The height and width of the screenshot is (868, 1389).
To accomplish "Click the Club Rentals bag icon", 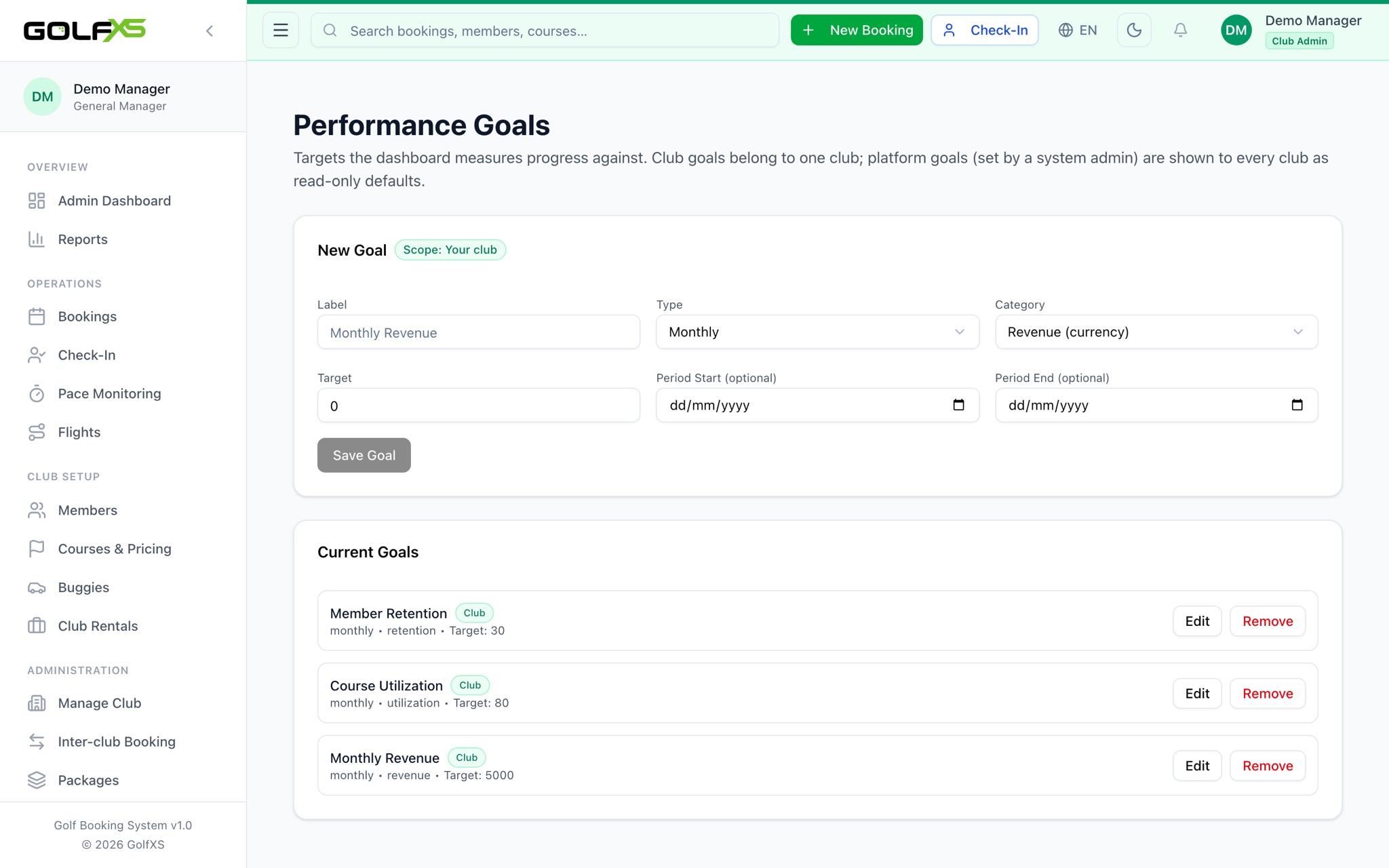I will click(37, 627).
